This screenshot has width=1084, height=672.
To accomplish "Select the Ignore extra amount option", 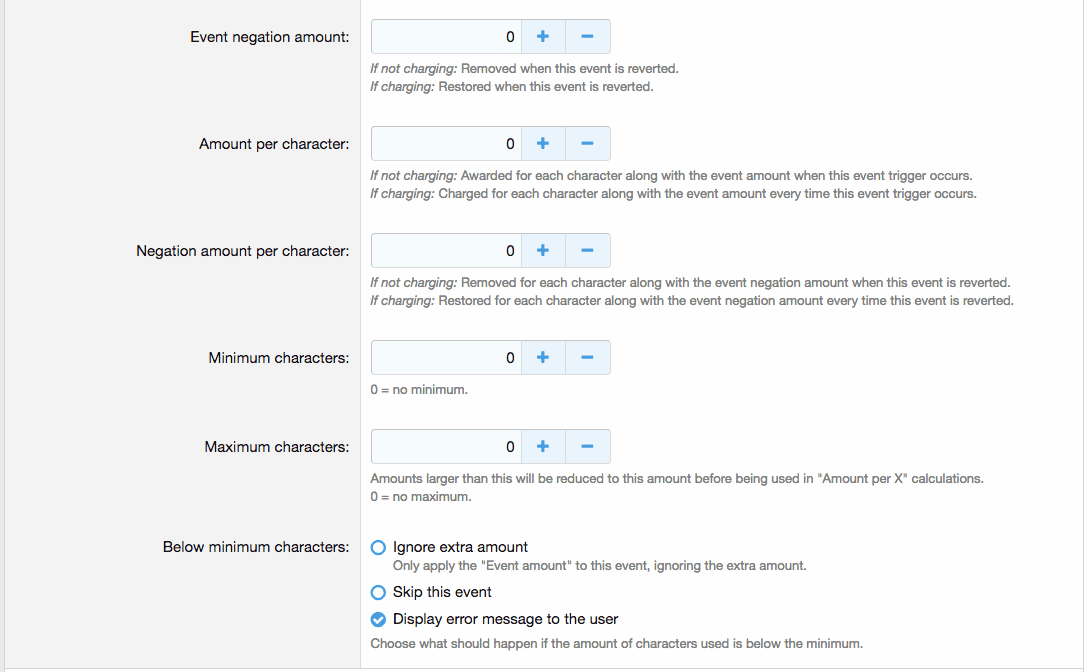I will click(378, 548).
